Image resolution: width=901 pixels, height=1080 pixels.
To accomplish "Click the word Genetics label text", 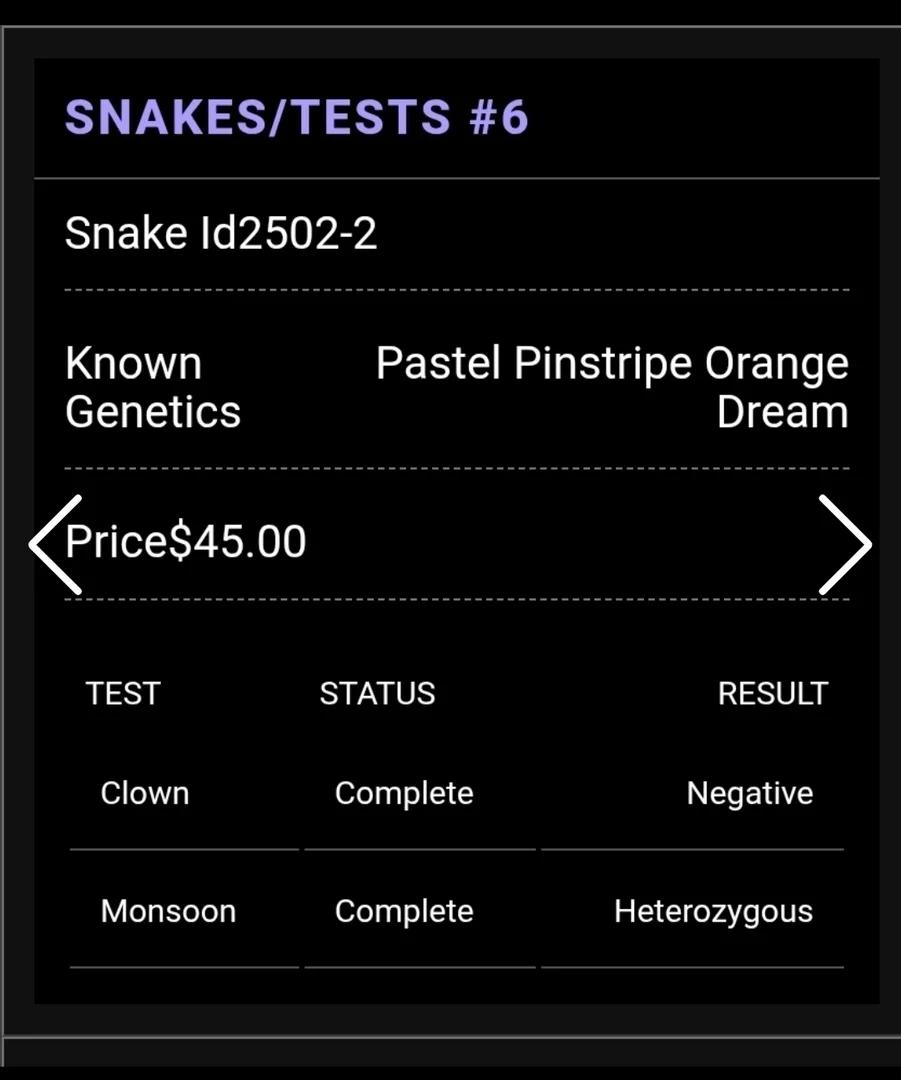I will click(153, 412).
